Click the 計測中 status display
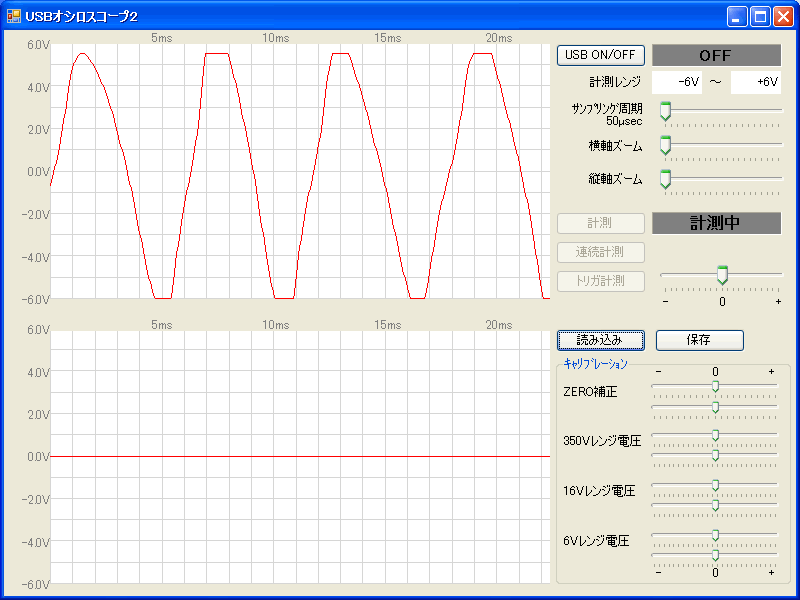The image size is (800, 600). (716, 223)
